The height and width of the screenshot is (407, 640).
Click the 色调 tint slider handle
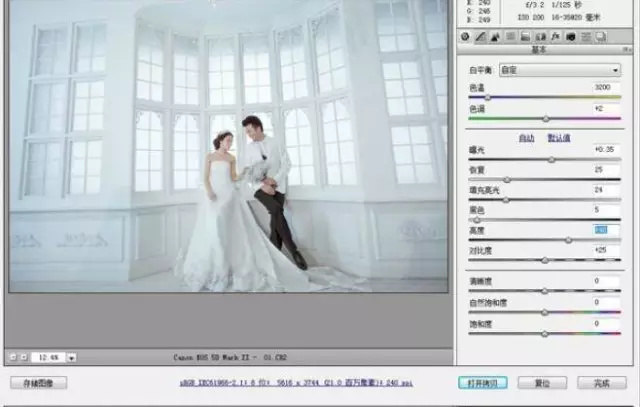pos(546,119)
